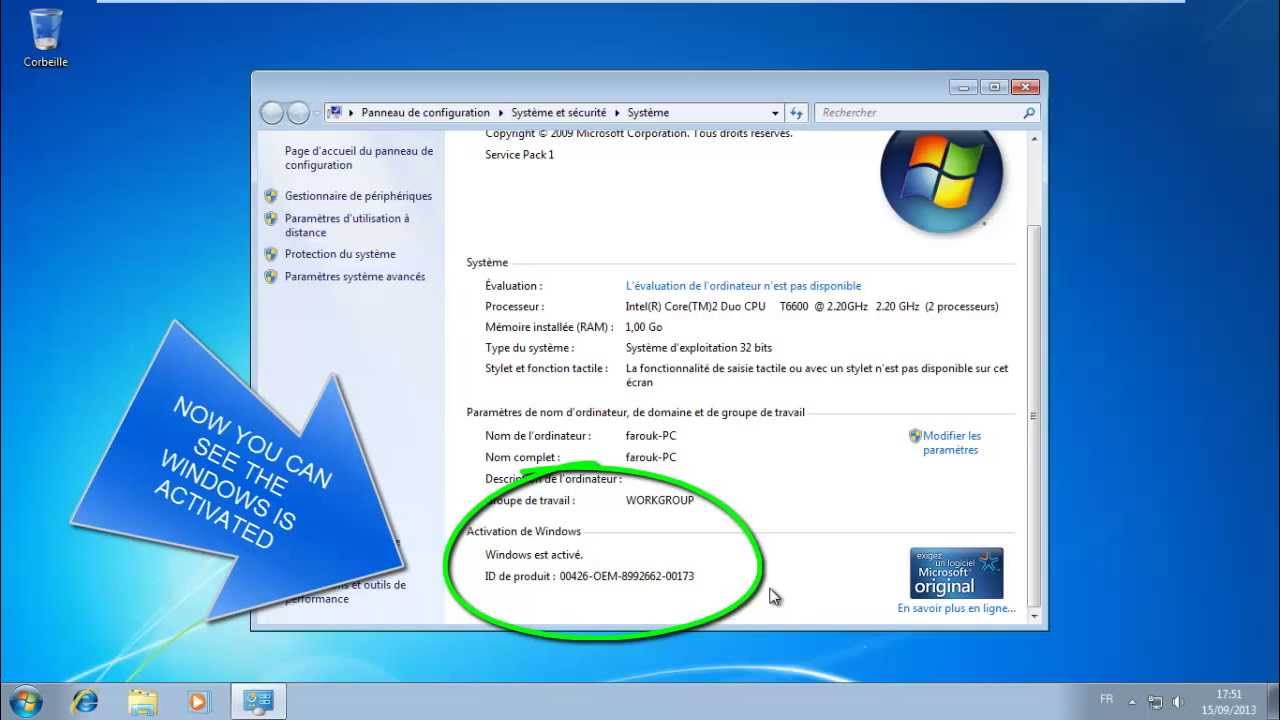
Task: Click the farouk-PC value beside Nom de l'ordinateur
Action: click(651, 436)
